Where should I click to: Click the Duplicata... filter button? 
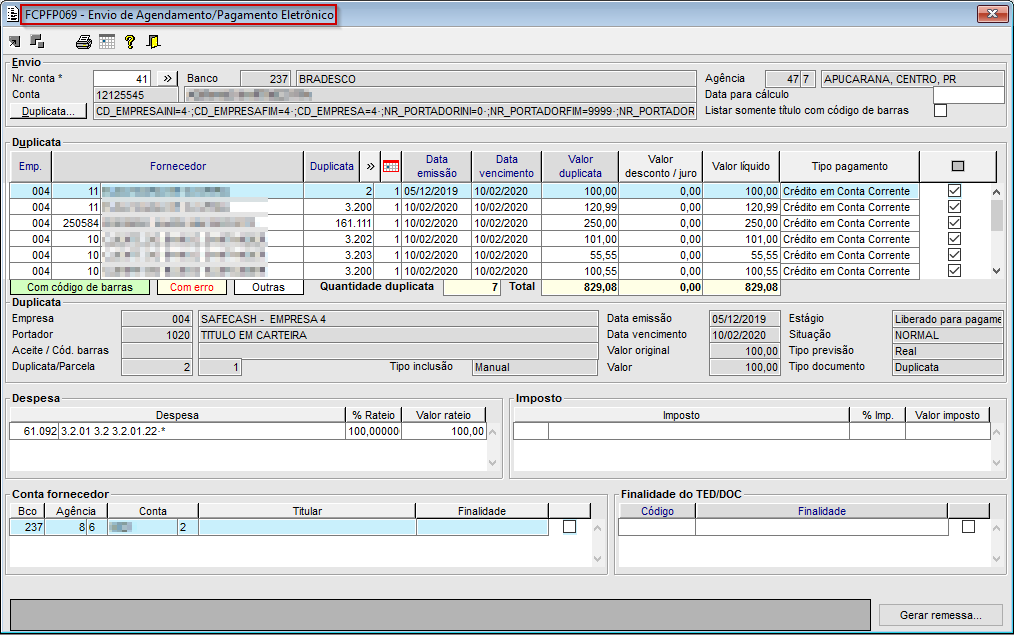[x=49, y=111]
